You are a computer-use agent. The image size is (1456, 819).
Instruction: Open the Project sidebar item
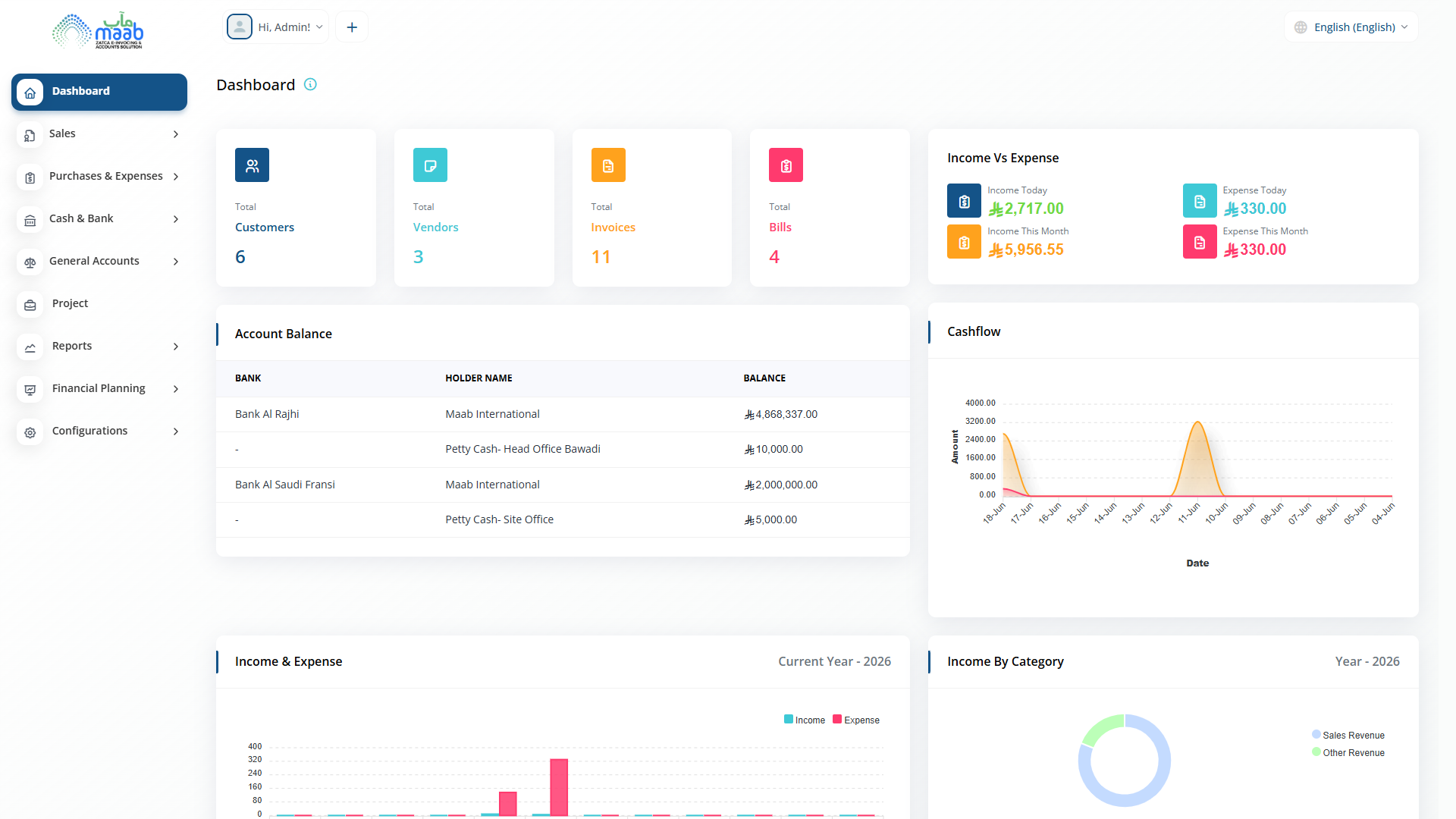point(99,303)
